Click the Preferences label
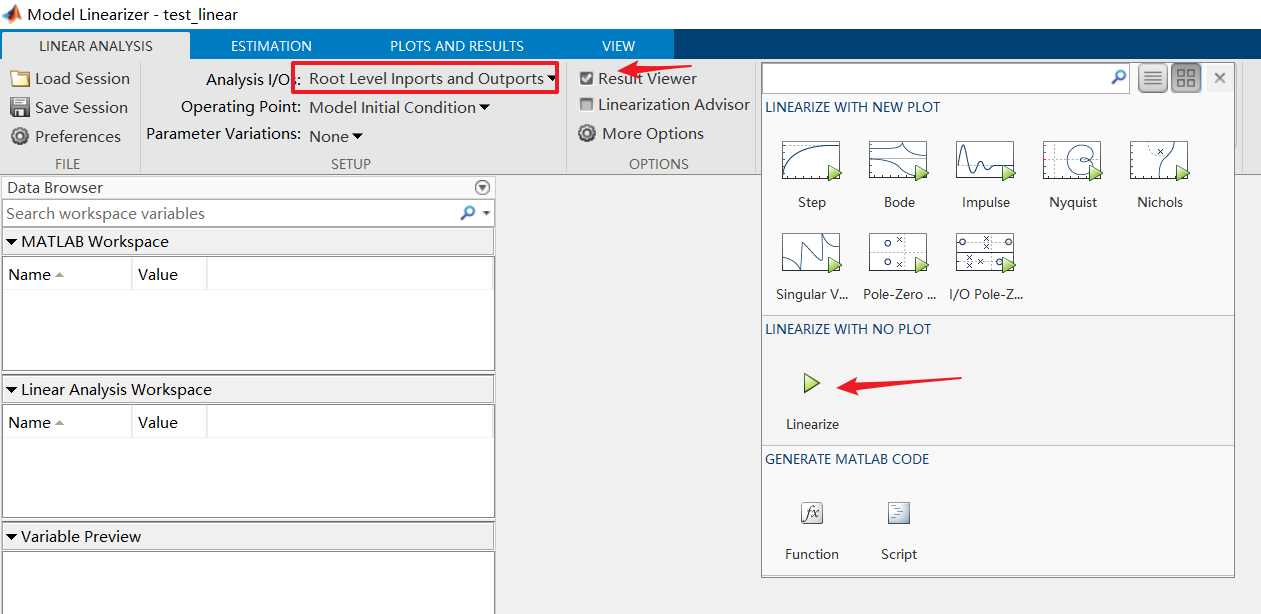1261x614 pixels. (78, 137)
